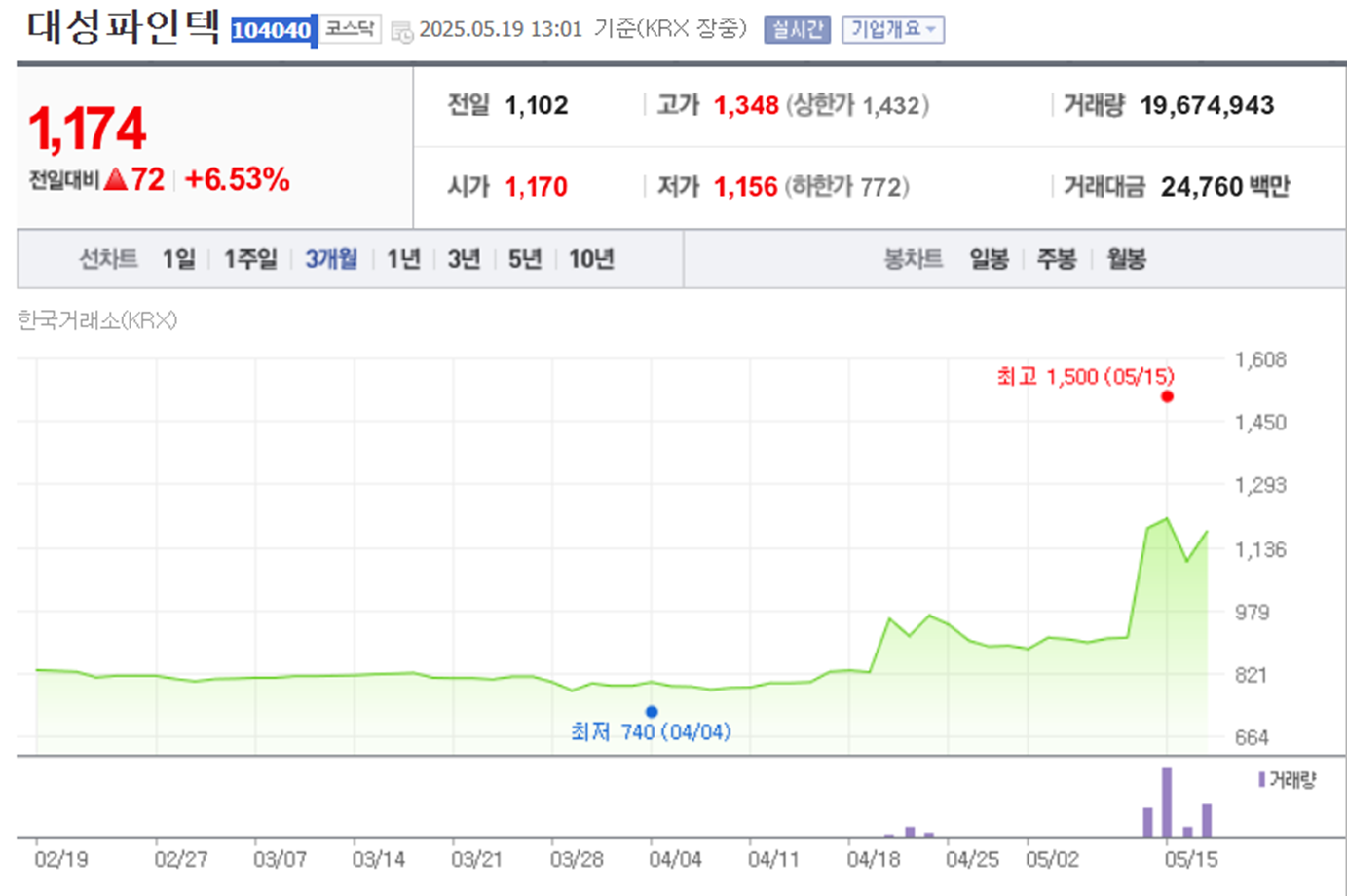Select the 3개월 line chart period
The width and height of the screenshot is (1347, 896).
coord(331,259)
